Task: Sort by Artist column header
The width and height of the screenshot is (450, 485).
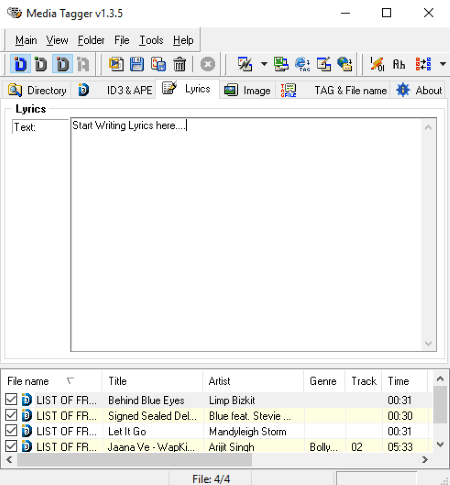Action: click(x=253, y=381)
